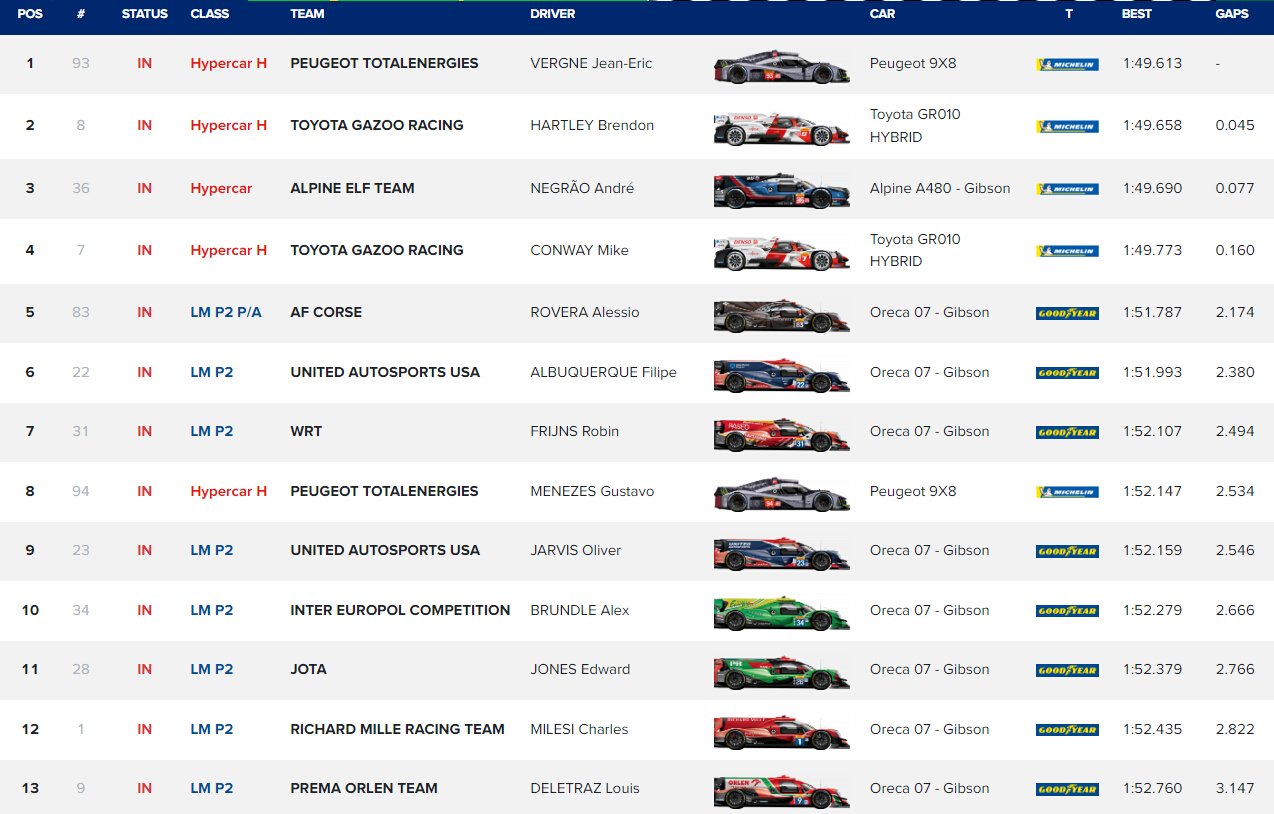
Task: Click the Goodyear logo in the WRT row
Action: [x=1067, y=433]
